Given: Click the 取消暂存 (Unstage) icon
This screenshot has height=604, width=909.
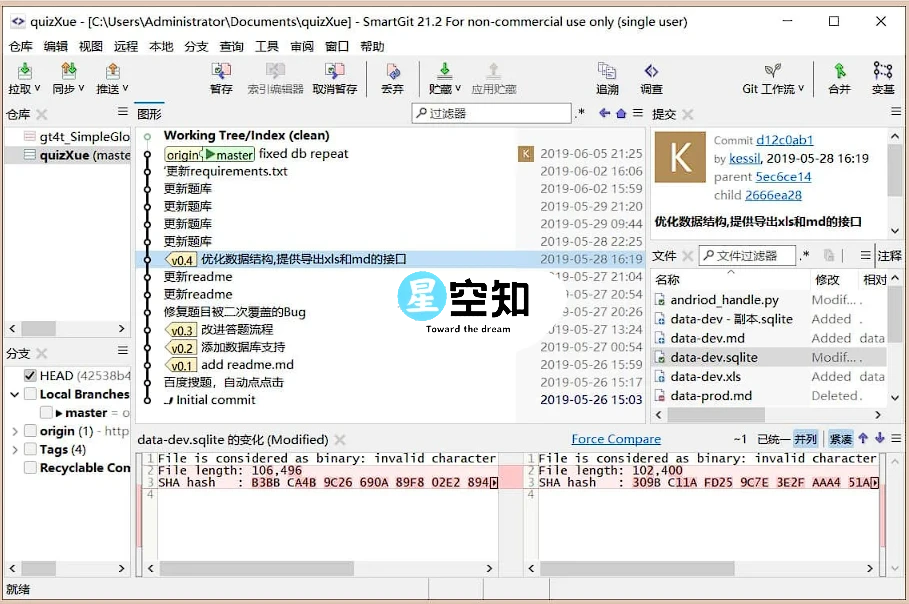Looking at the screenshot, I should [335, 77].
